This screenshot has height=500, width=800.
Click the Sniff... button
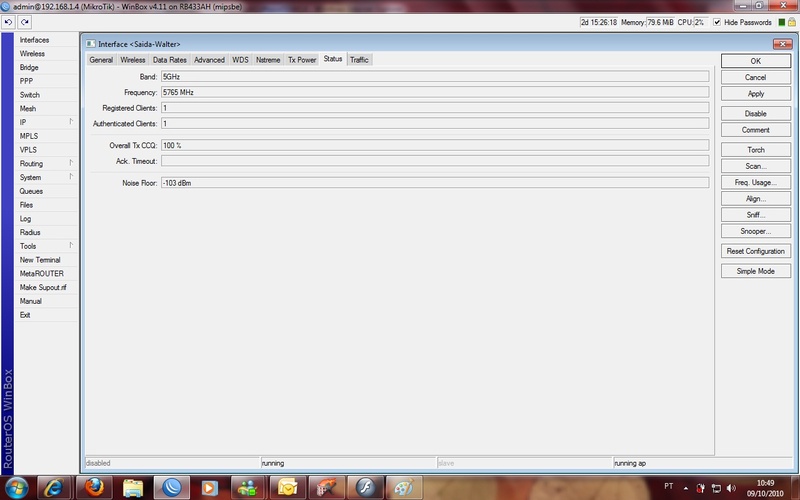(x=756, y=215)
